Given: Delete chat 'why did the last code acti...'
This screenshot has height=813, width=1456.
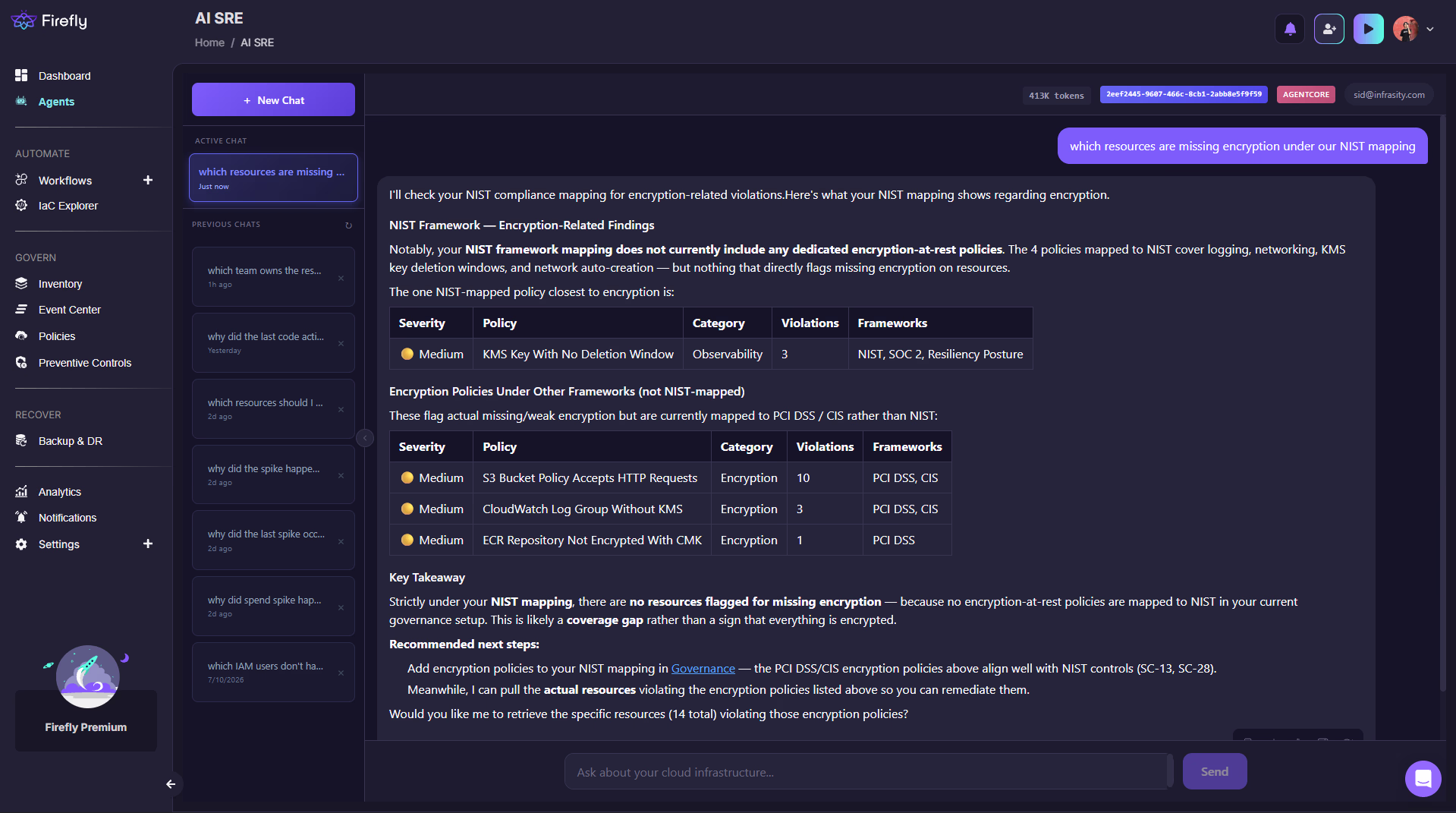Looking at the screenshot, I should pos(341,344).
